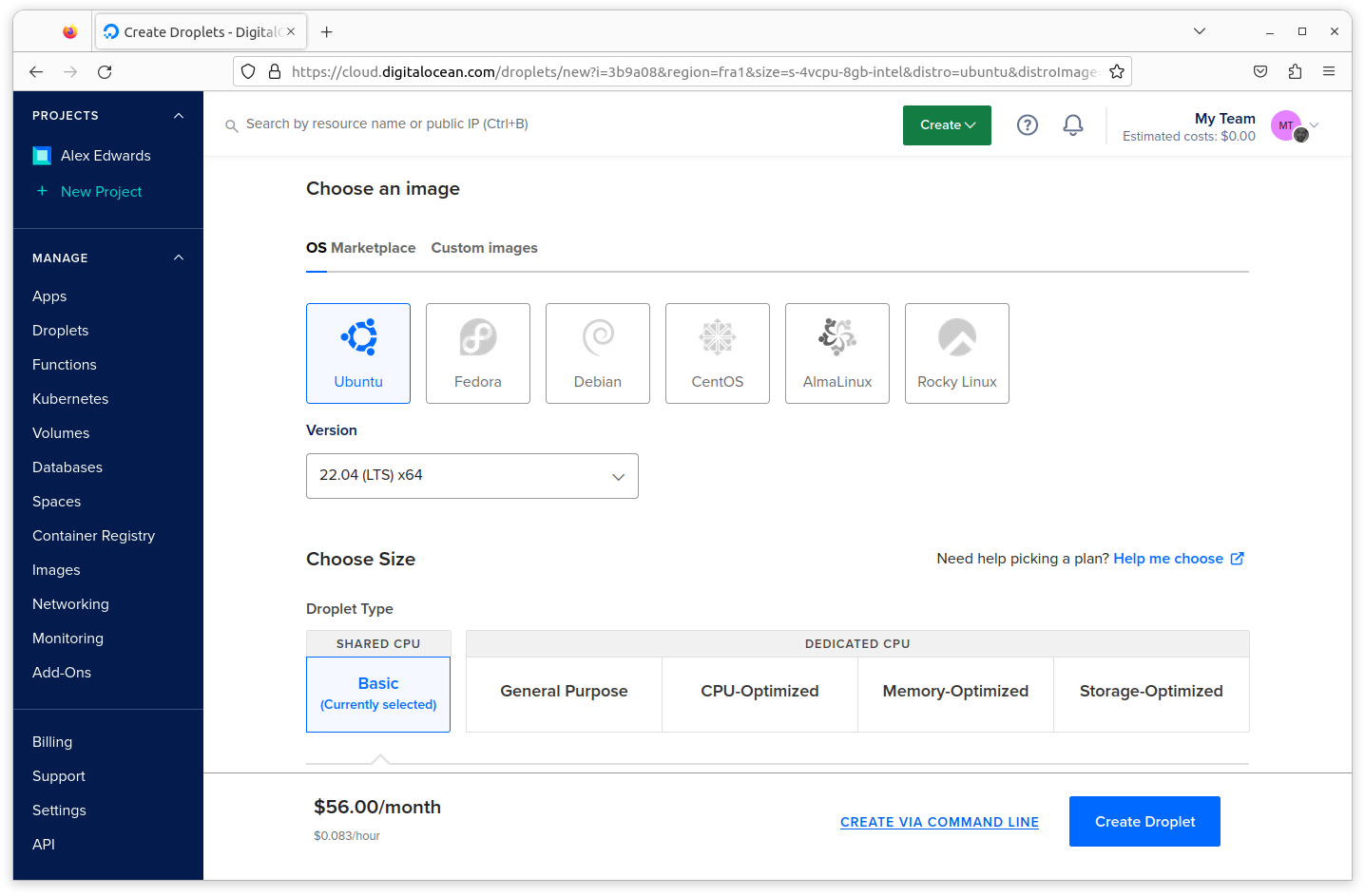Click the Create Droplet button
Viewport: 1365px width, 896px height.
pyautogui.click(x=1144, y=822)
